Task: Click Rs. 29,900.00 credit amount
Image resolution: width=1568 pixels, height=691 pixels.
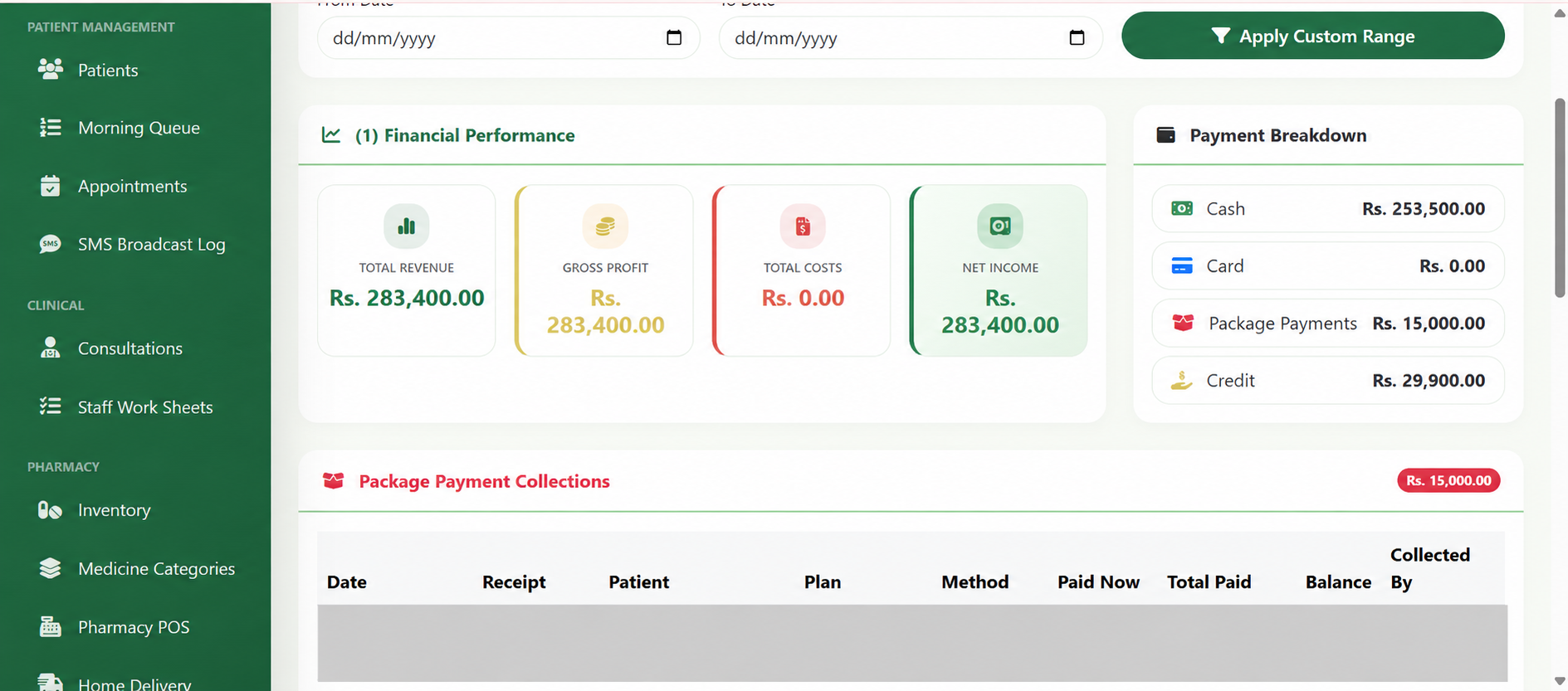Action: click(1429, 380)
